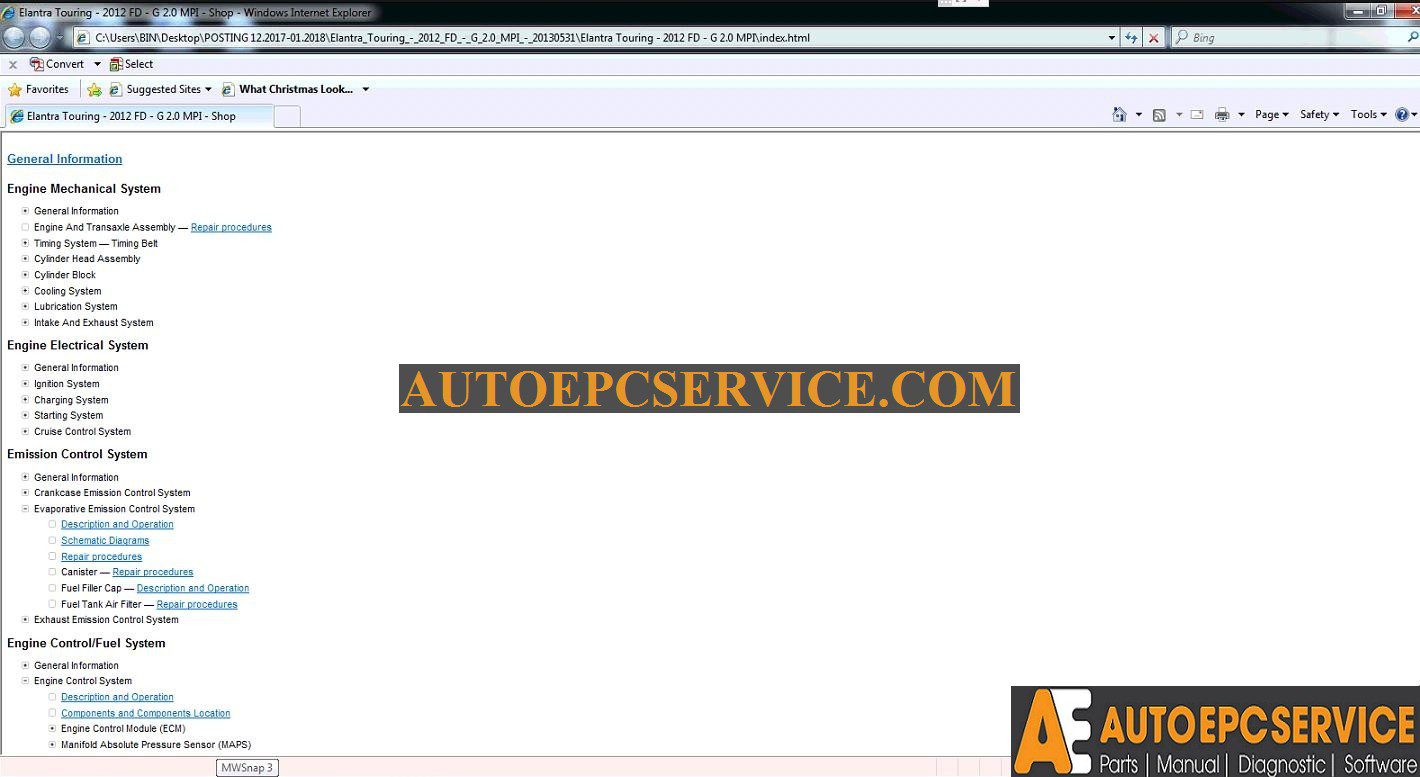1420x777 pixels.
Task: Expand the Charging System node
Action: (26, 400)
